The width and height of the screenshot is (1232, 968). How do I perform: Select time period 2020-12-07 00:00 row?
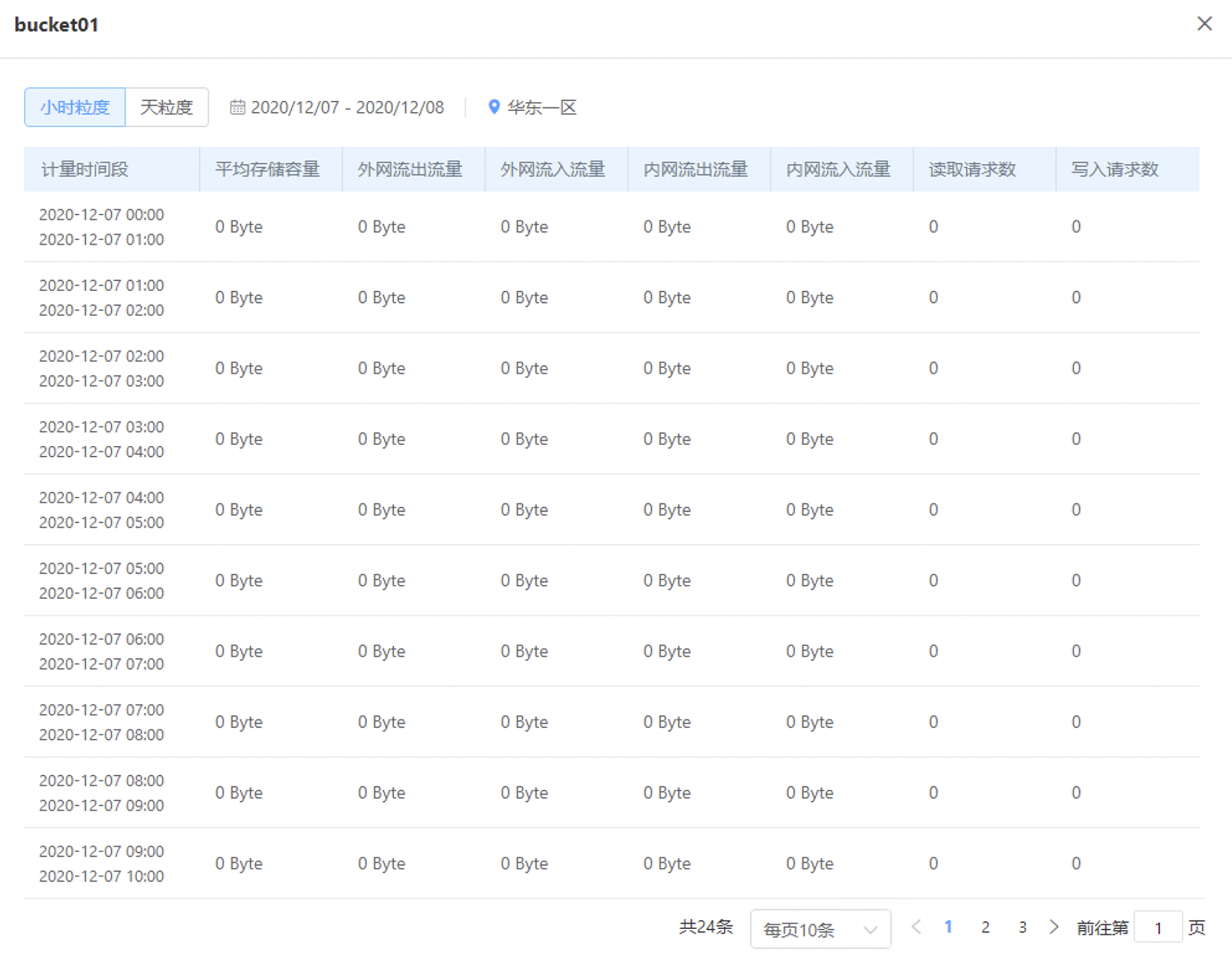[x=611, y=226]
